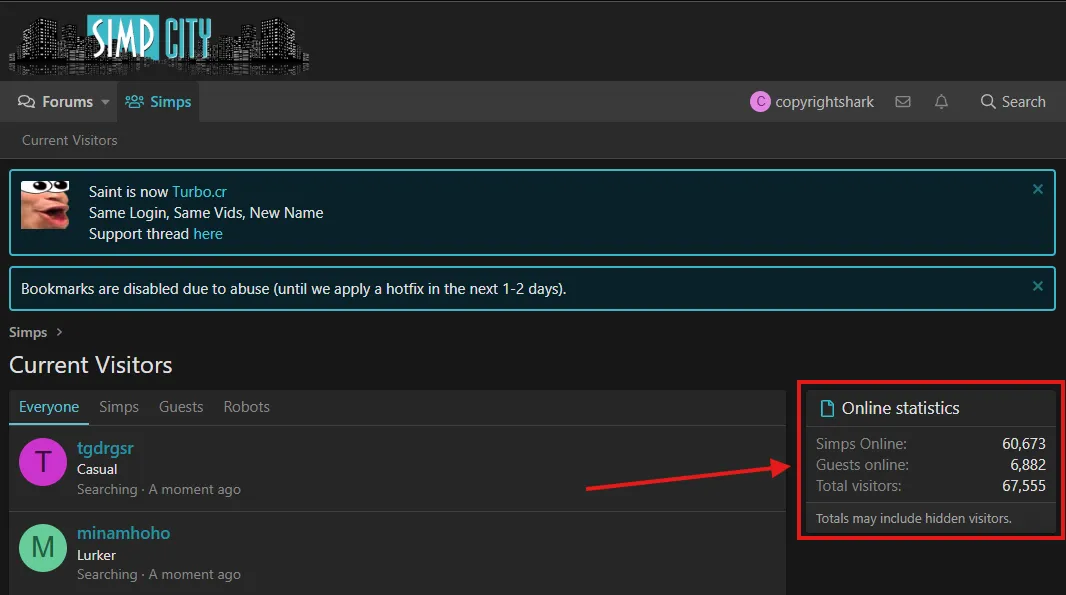Dismiss the Saint name change announcement

pyautogui.click(x=1037, y=188)
